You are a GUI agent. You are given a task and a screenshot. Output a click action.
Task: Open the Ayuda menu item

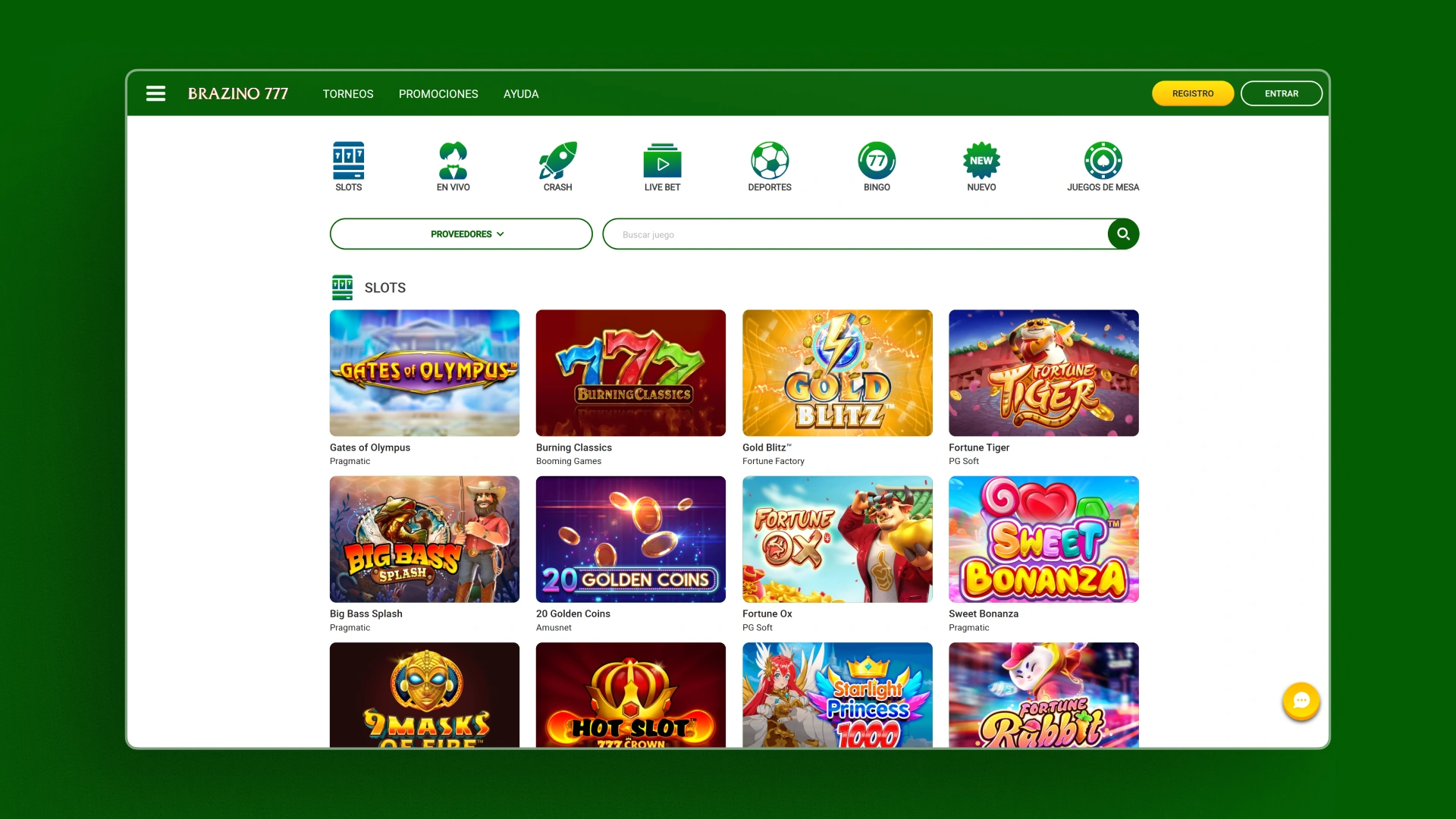point(521,94)
